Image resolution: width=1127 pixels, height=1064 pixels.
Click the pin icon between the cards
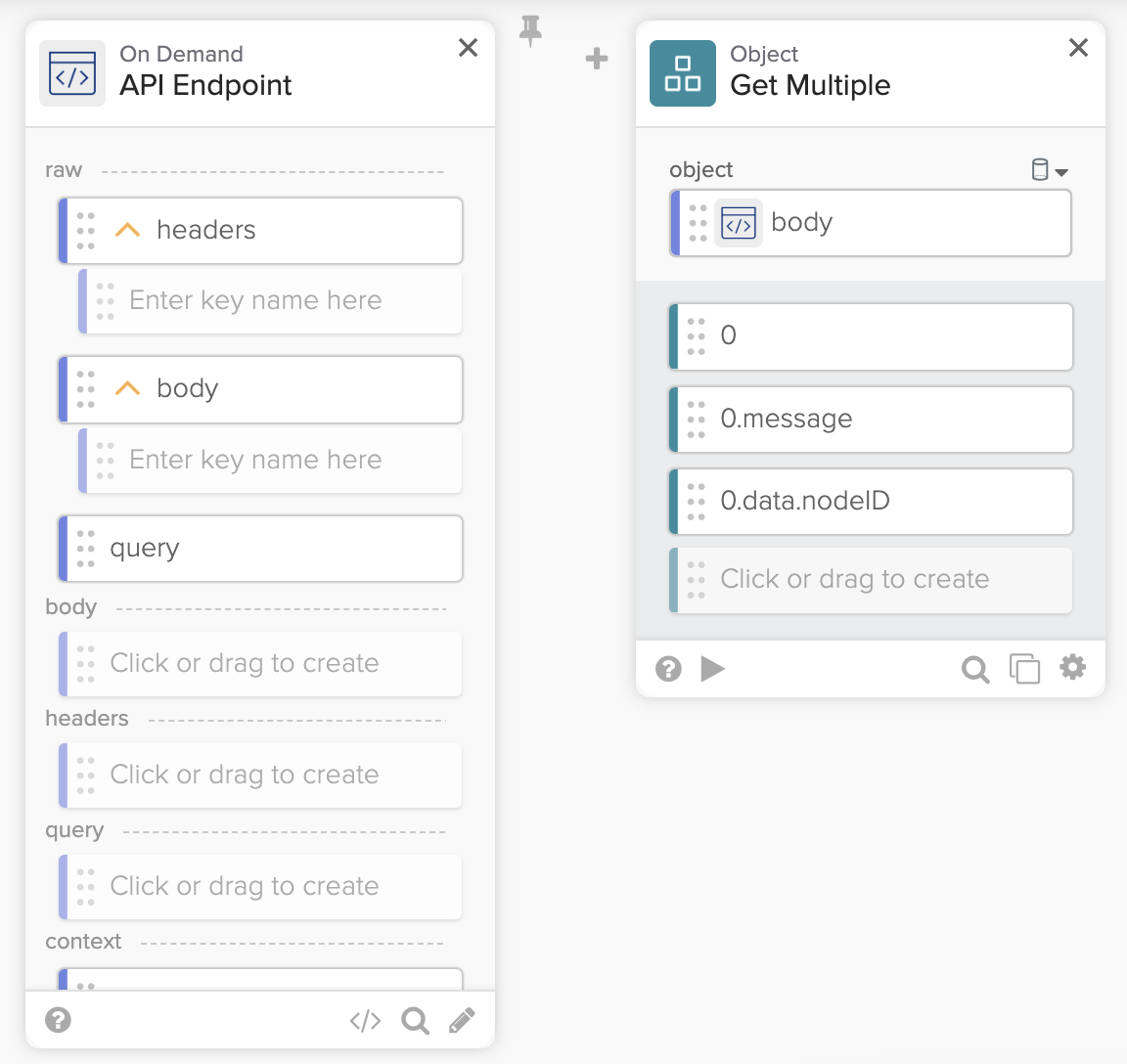click(530, 31)
